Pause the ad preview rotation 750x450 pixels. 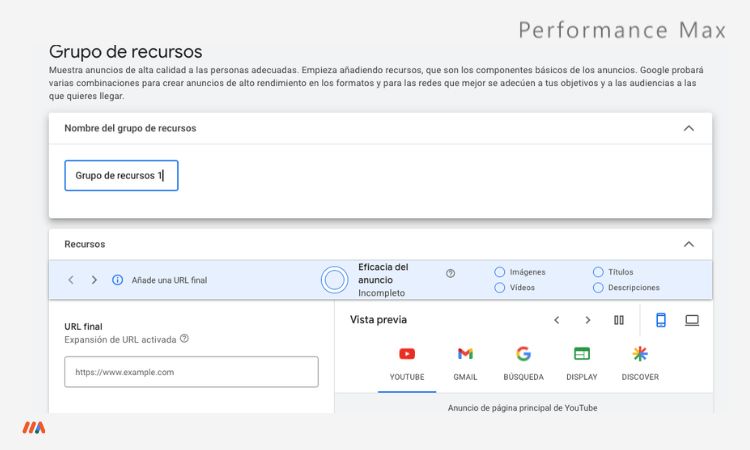click(619, 320)
